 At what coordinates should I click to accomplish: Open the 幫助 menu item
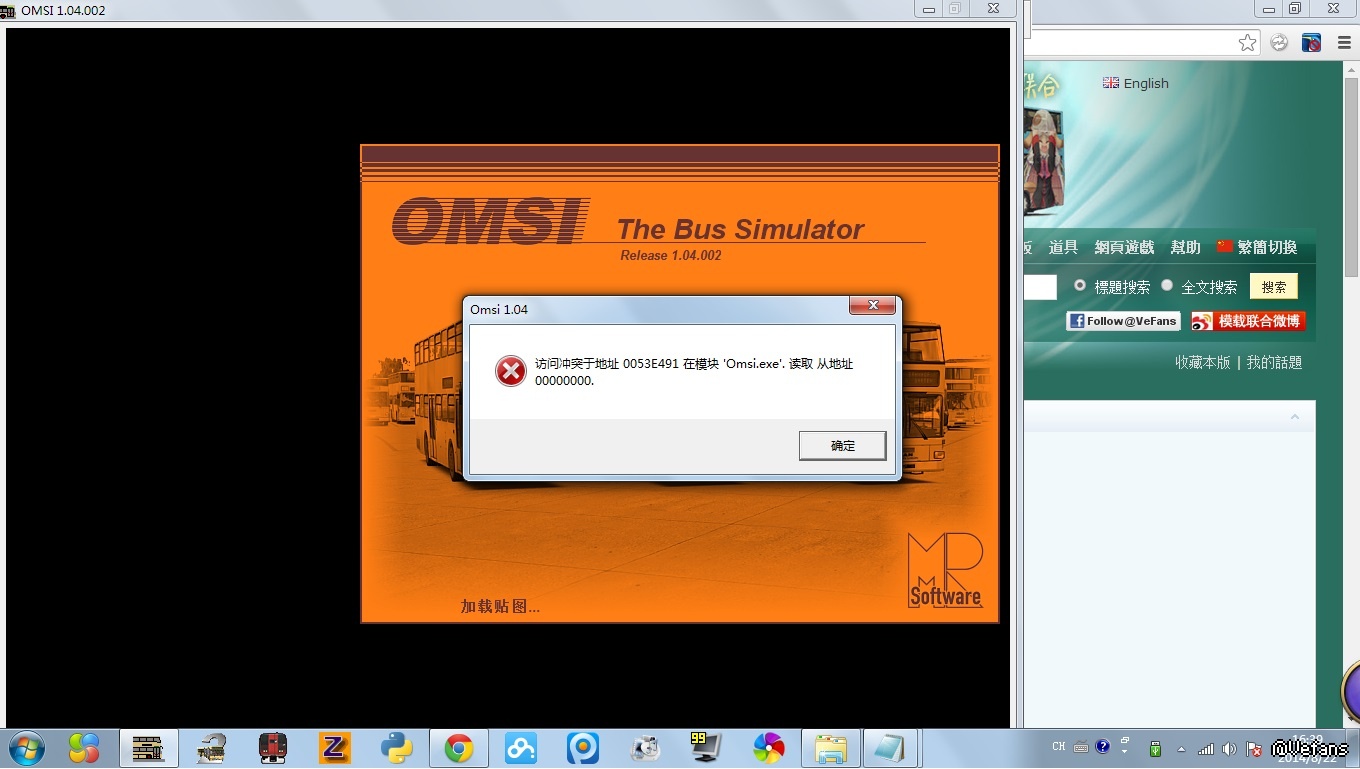point(1186,247)
